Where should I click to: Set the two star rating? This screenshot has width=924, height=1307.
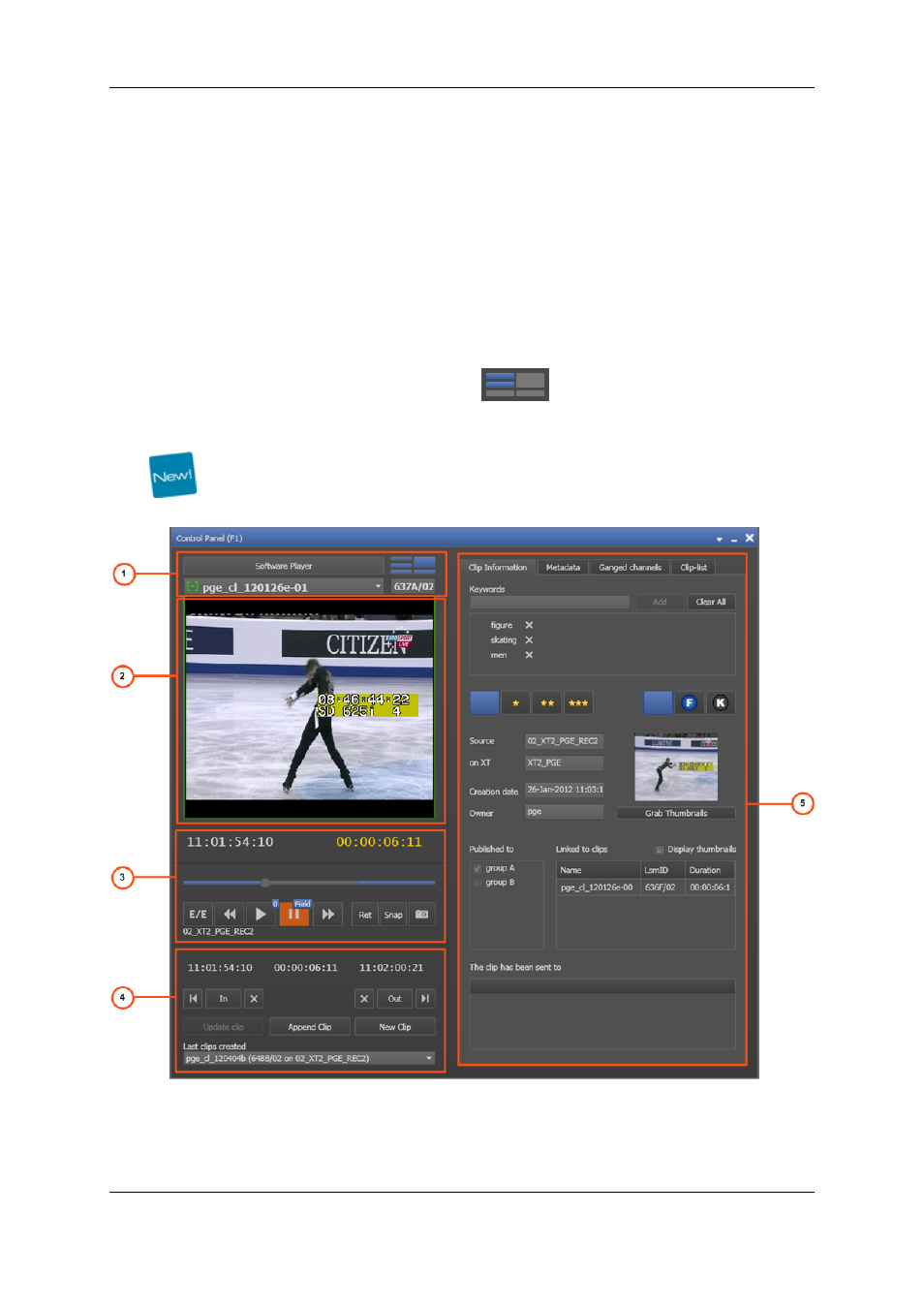[x=547, y=702]
